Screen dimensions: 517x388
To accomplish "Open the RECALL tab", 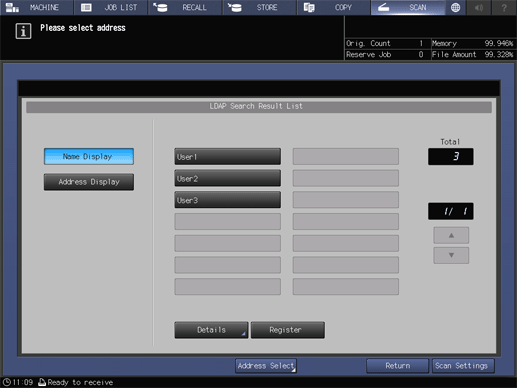I will [185, 7].
